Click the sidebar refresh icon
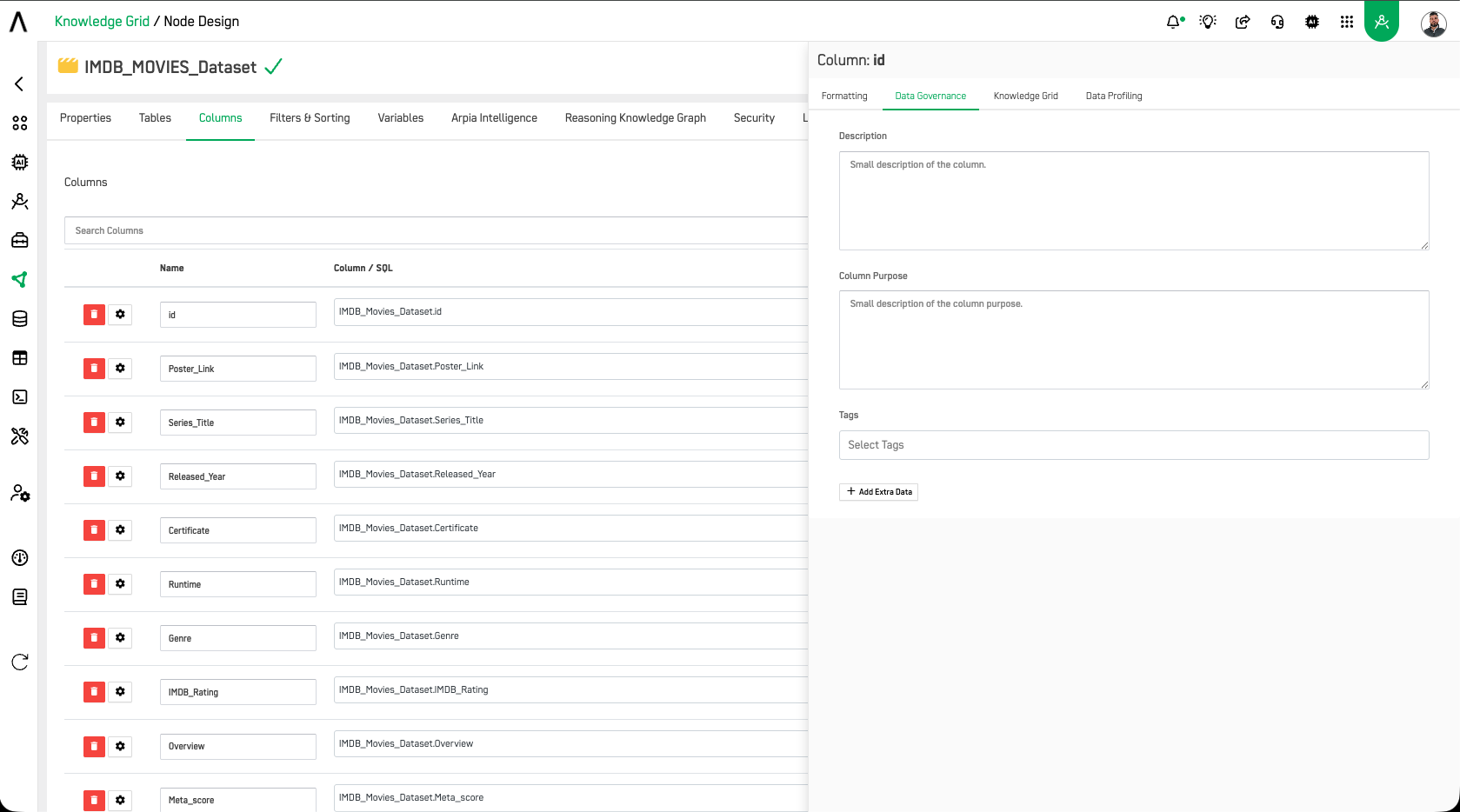Image resolution: width=1460 pixels, height=812 pixels. point(20,662)
